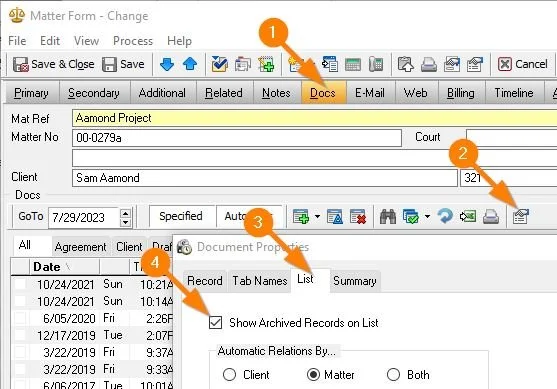Screen dimensions: 557x389
Task: Sort the list by the Date column header
Action: point(64,267)
